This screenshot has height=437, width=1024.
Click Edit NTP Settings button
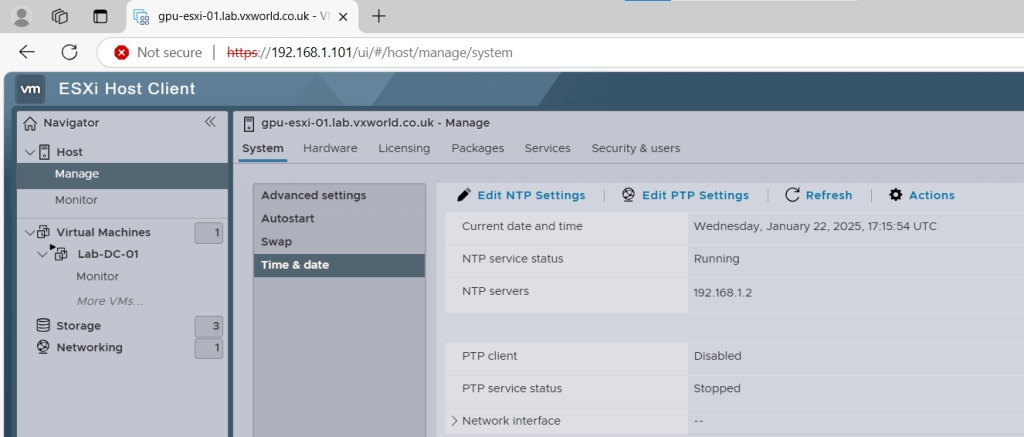coord(521,195)
